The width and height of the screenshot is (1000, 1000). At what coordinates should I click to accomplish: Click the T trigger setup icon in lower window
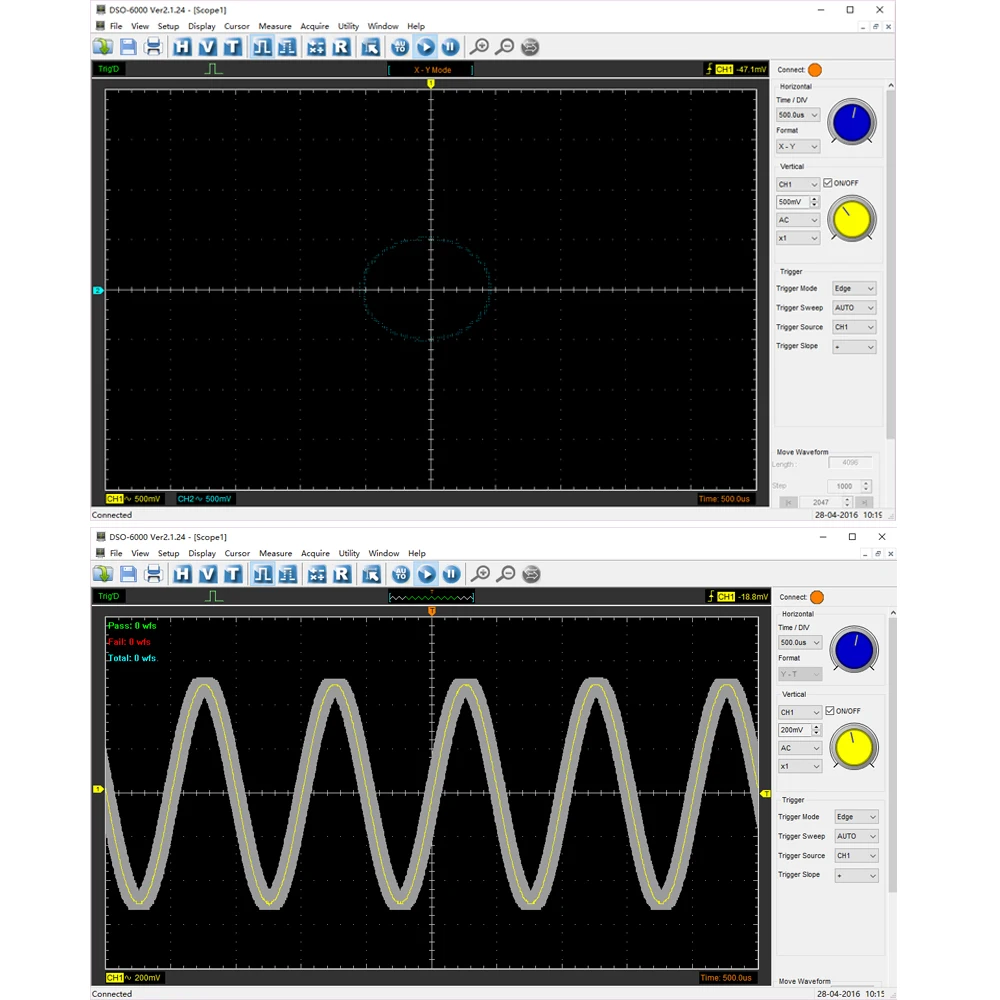pyautogui.click(x=233, y=574)
